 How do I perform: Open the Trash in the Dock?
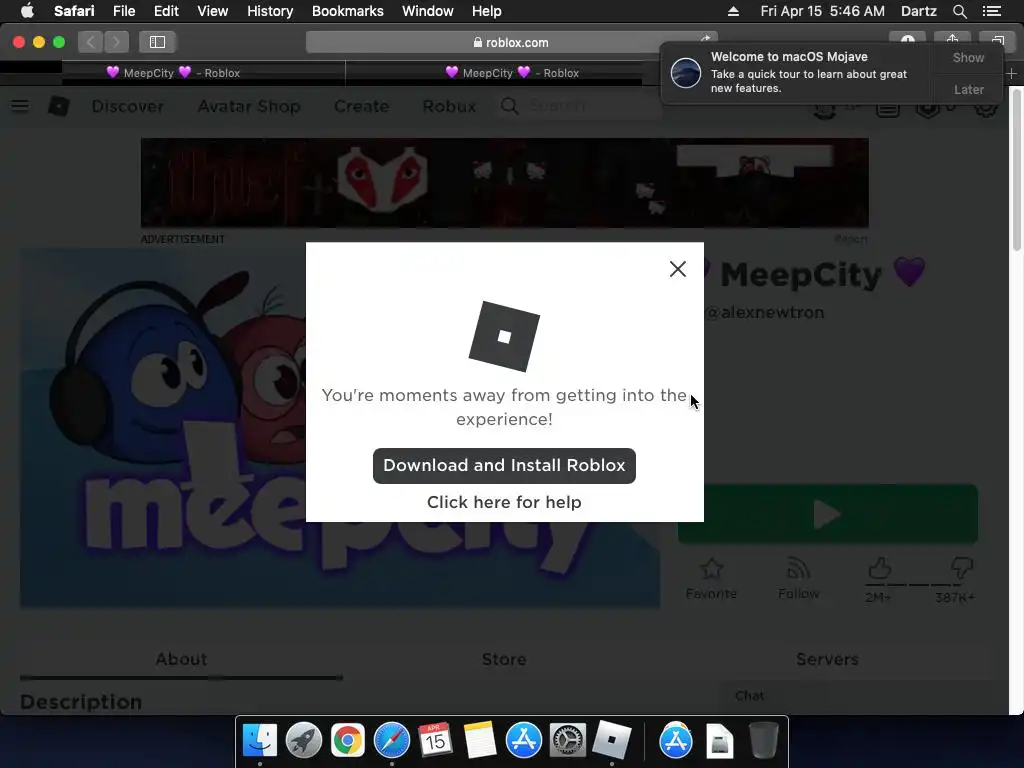pyautogui.click(x=763, y=741)
